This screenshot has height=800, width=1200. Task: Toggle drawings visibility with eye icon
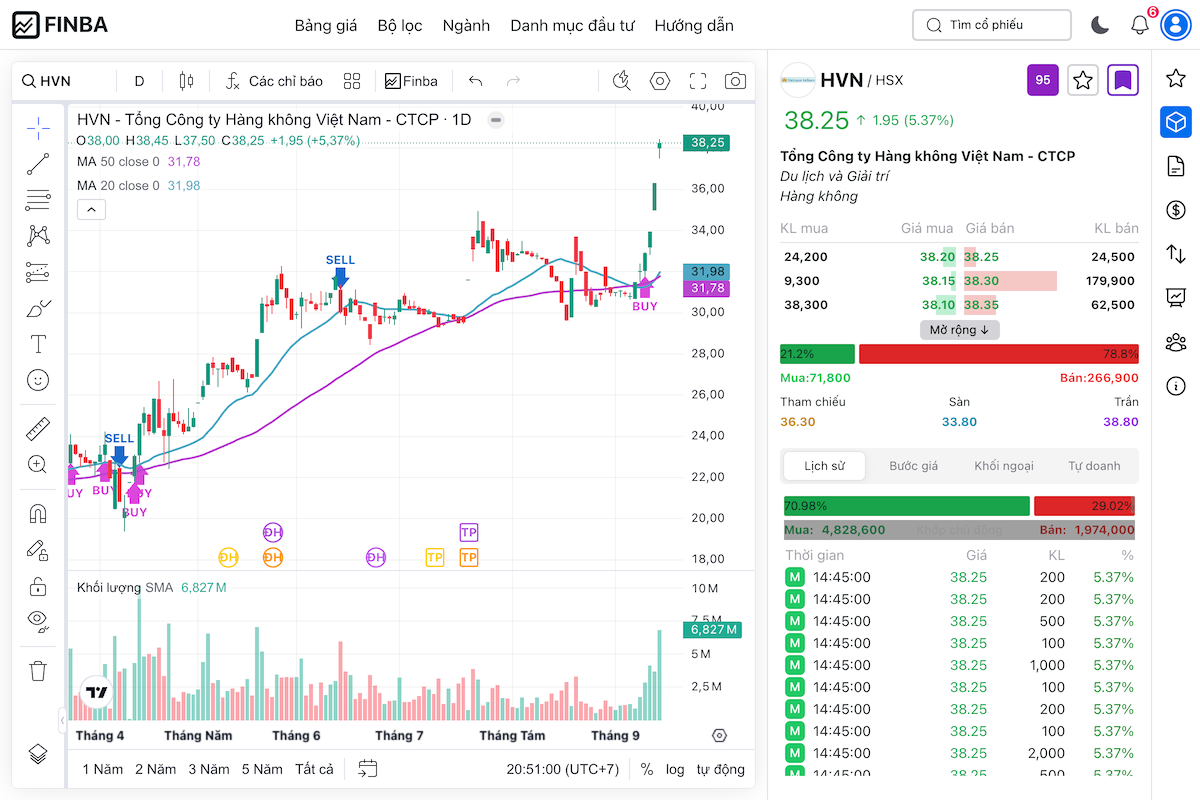38,619
